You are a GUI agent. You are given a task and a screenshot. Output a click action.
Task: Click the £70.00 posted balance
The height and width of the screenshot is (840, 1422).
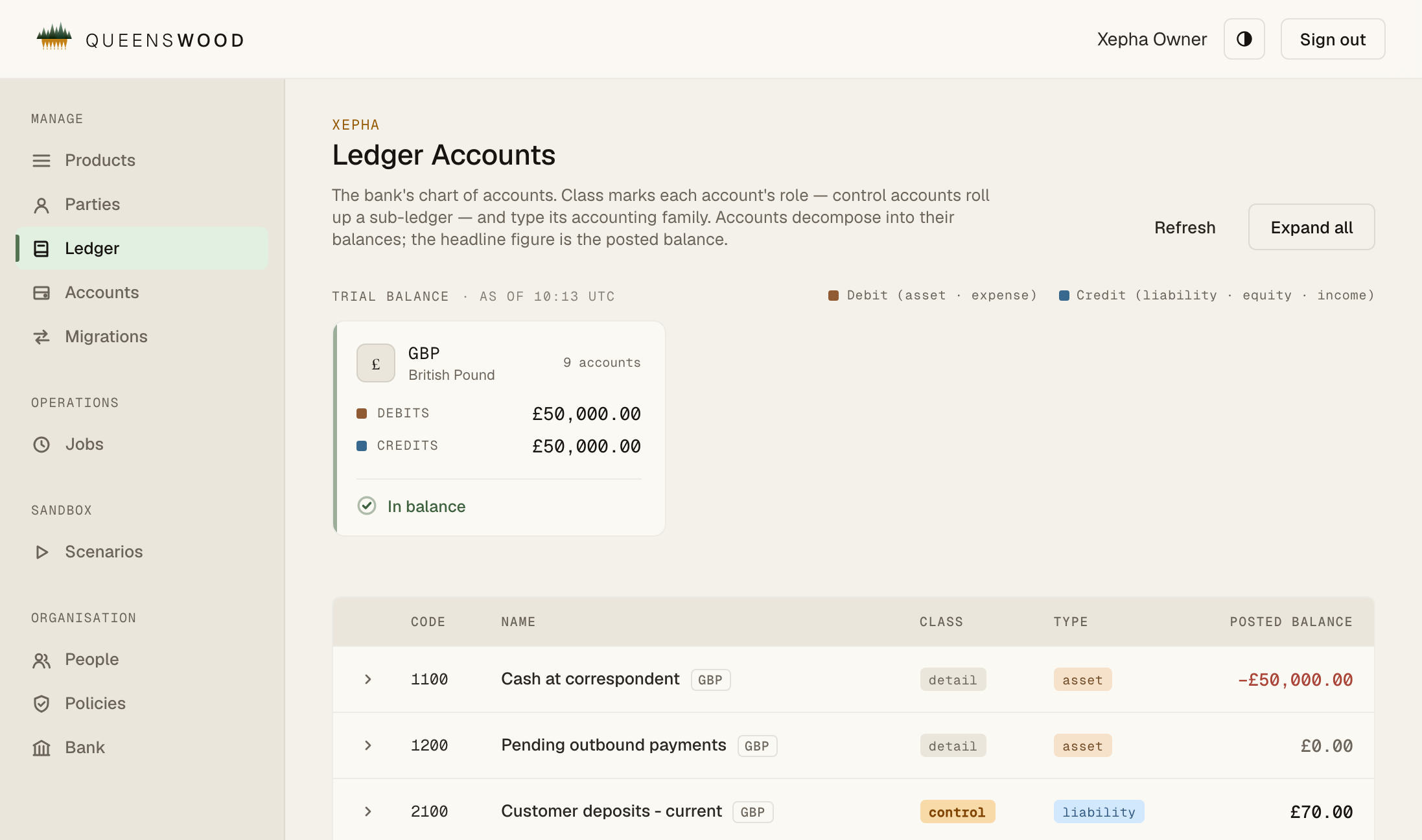click(x=1322, y=812)
